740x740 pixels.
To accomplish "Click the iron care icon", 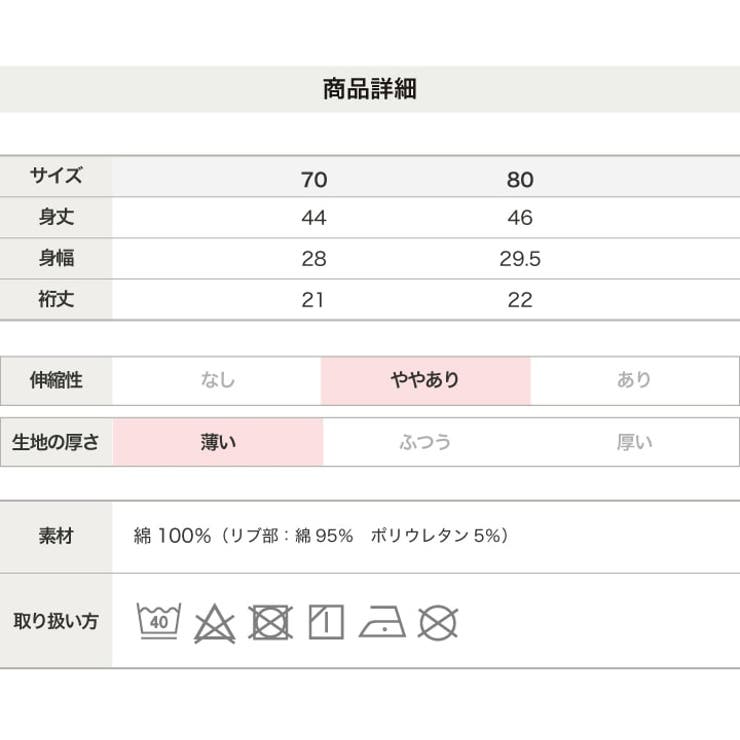I will pos(382,623).
